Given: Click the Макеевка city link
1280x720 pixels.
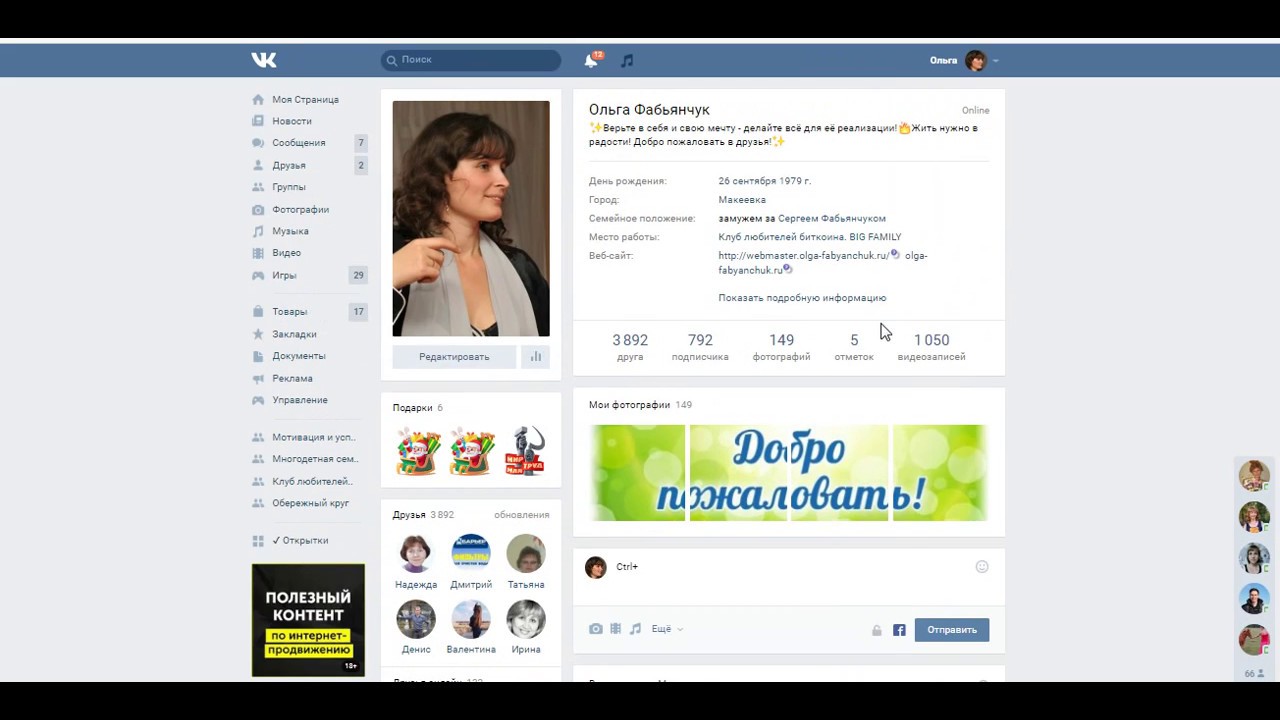Looking at the screenshot, I should coord(742,200).
